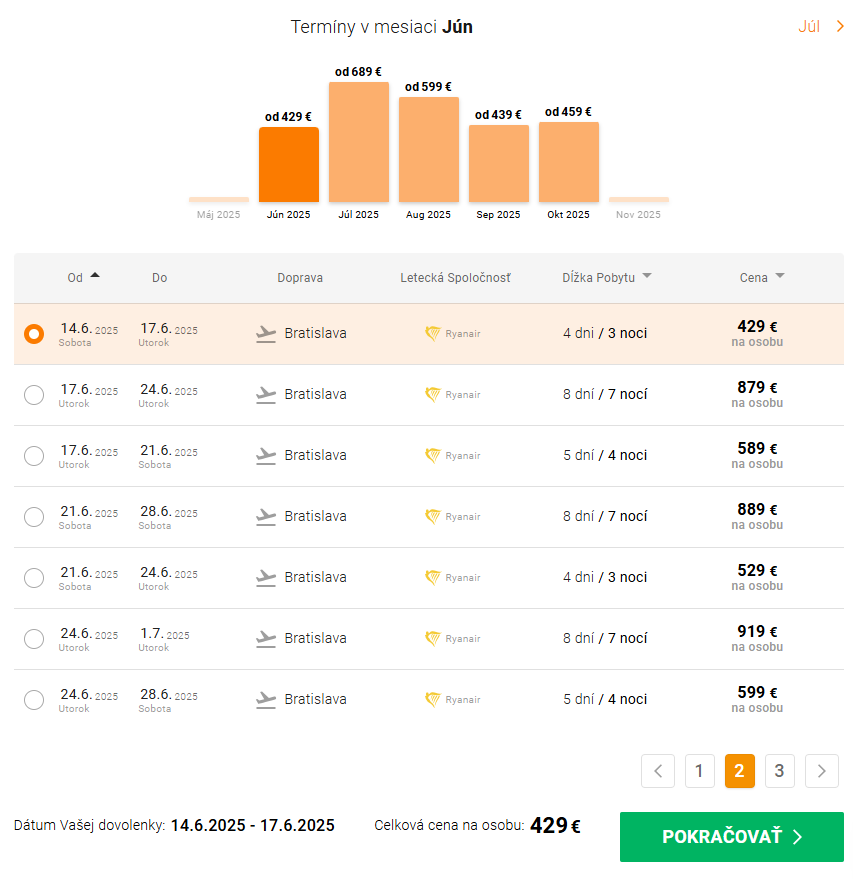853x884 pixels.
Task: Select the Júl 2025 price bar
Action: click(x=359, y=142)
